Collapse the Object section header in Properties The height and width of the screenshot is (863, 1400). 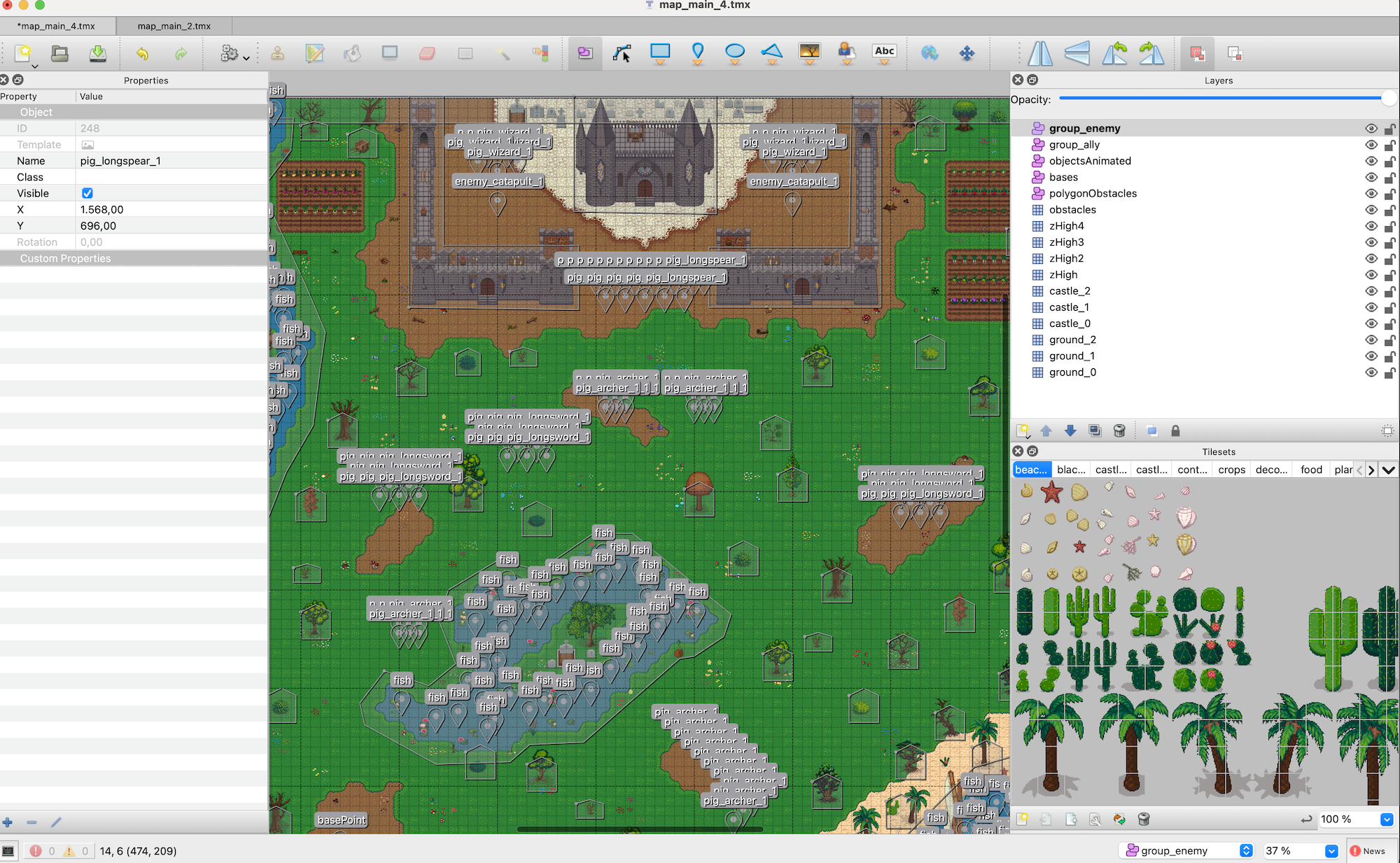[134, 112]
